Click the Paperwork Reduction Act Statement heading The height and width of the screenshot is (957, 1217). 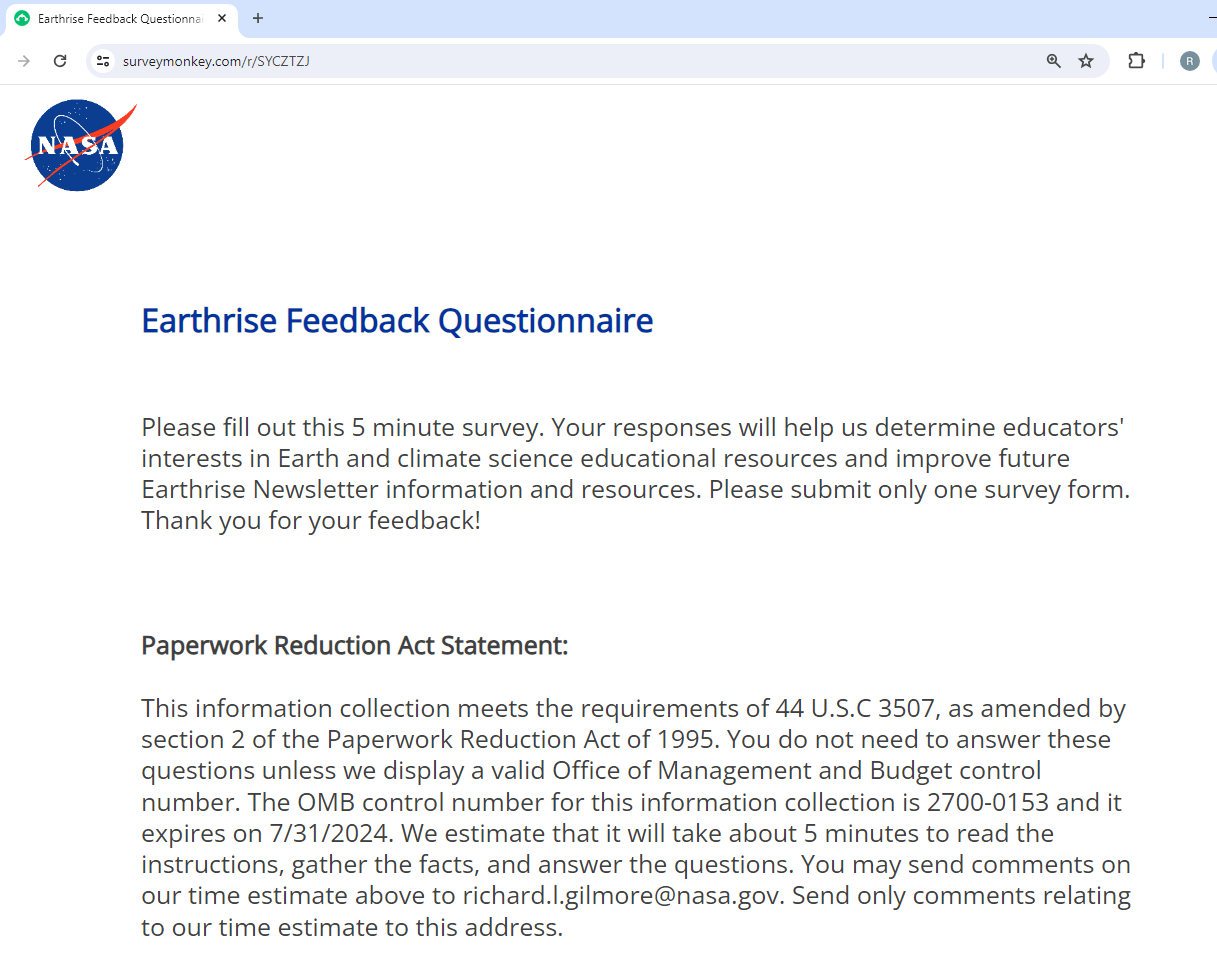coord(354,645)
